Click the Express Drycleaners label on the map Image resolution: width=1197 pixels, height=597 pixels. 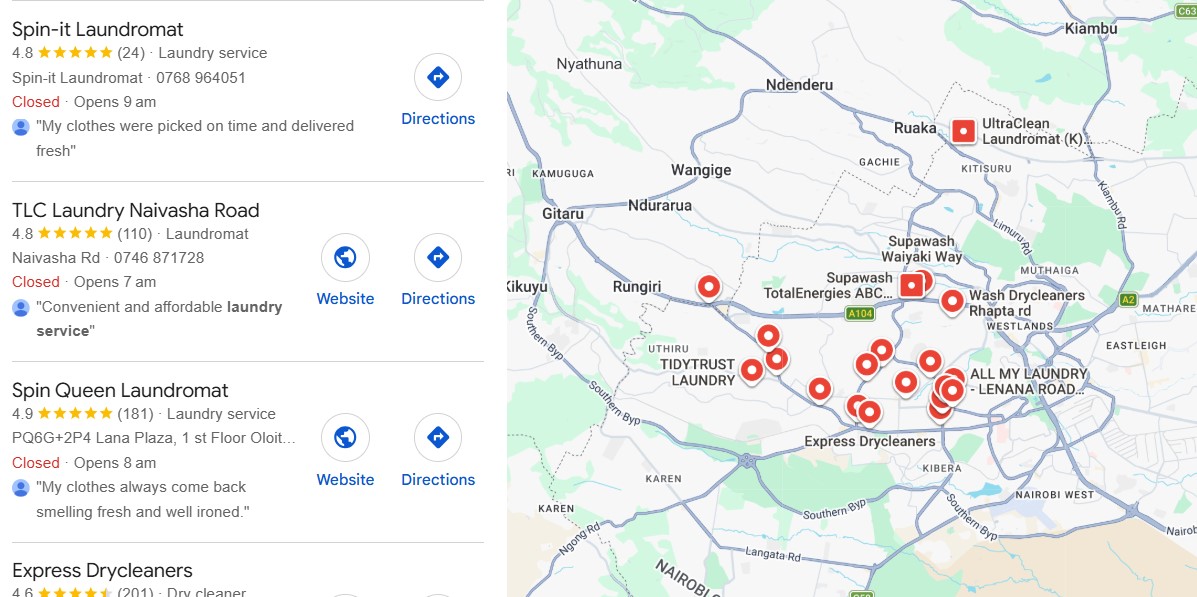(x=870, y=441)
